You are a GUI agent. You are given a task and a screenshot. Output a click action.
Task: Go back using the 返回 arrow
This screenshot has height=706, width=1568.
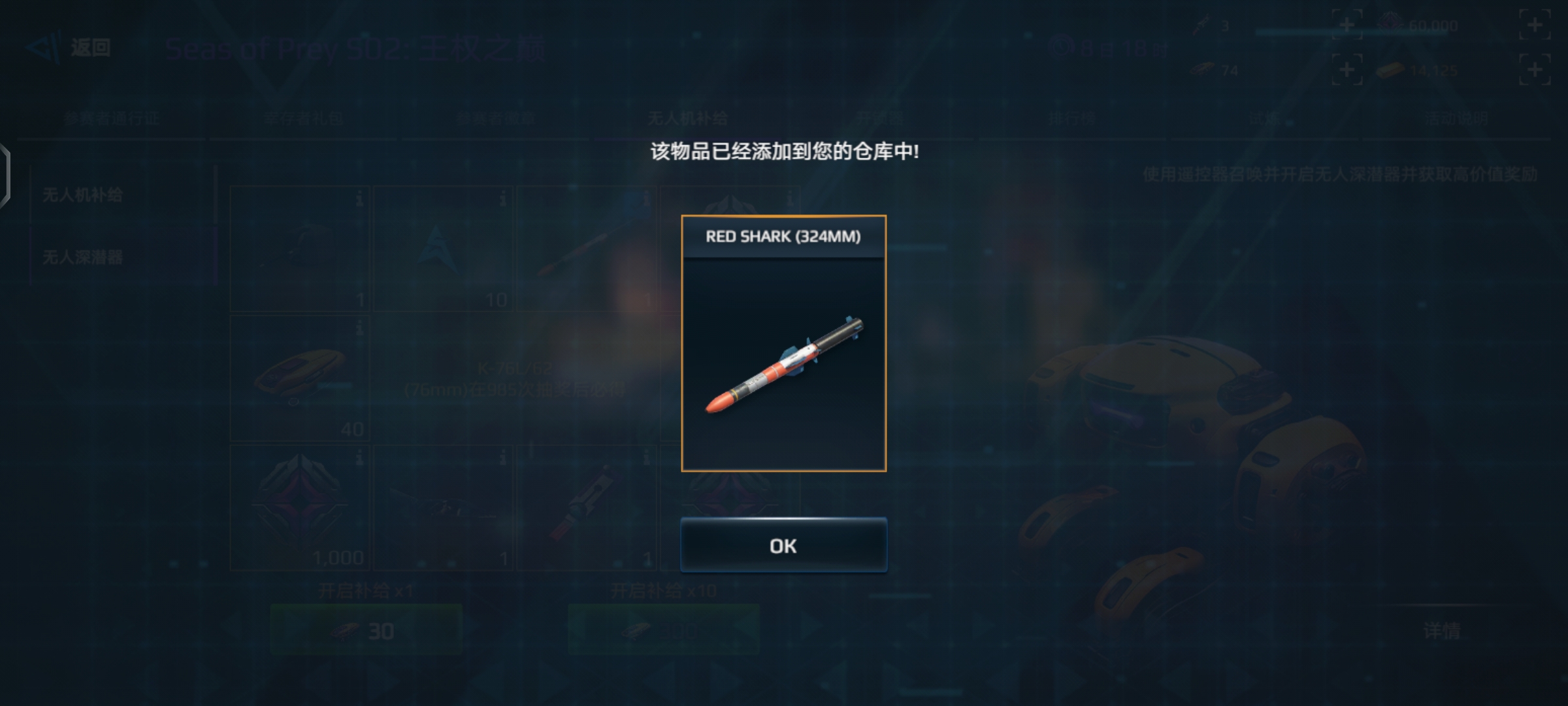coord(69,48)
